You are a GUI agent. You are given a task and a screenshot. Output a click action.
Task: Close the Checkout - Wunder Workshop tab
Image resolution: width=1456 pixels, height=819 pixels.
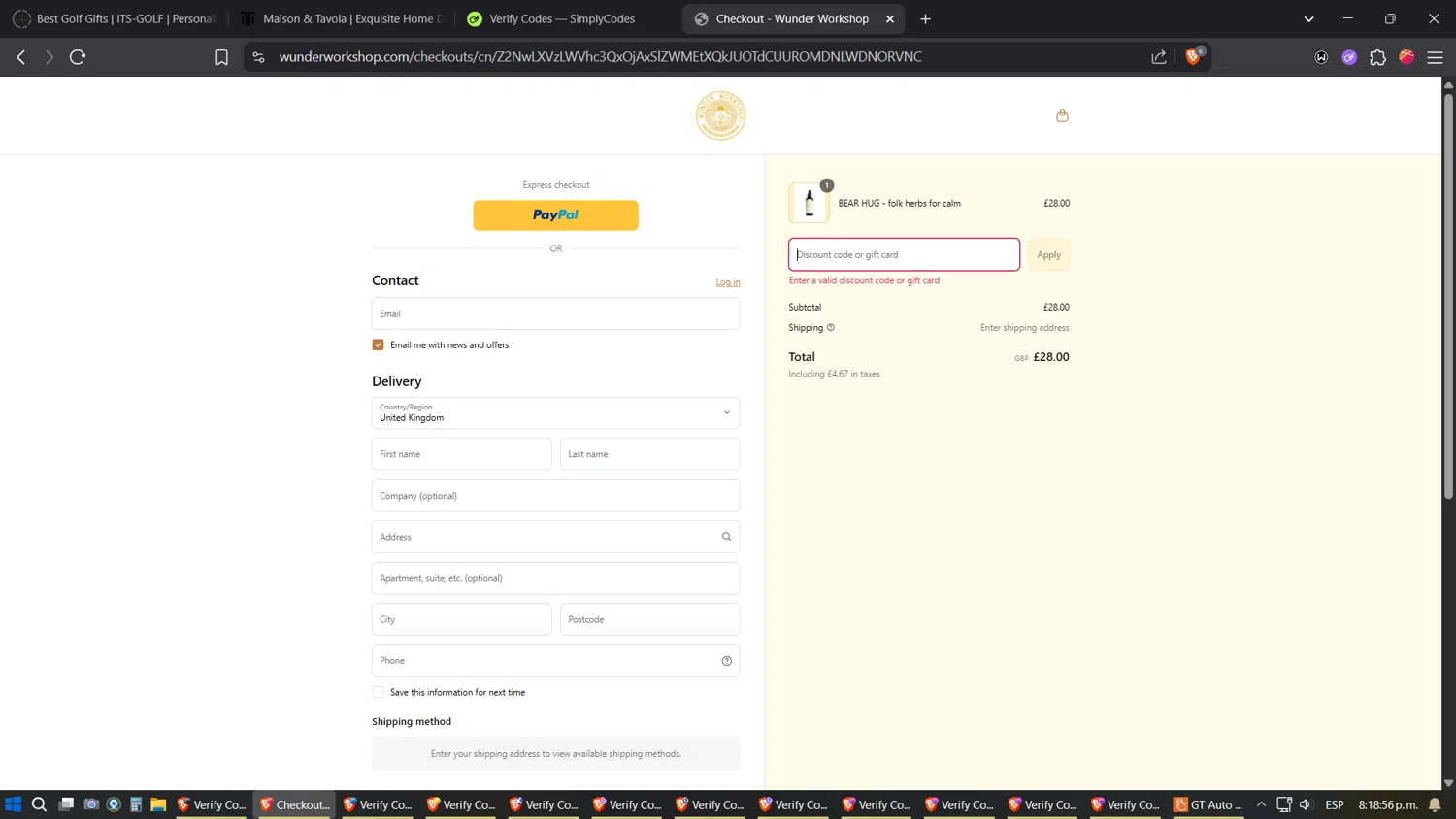(890, 18)
